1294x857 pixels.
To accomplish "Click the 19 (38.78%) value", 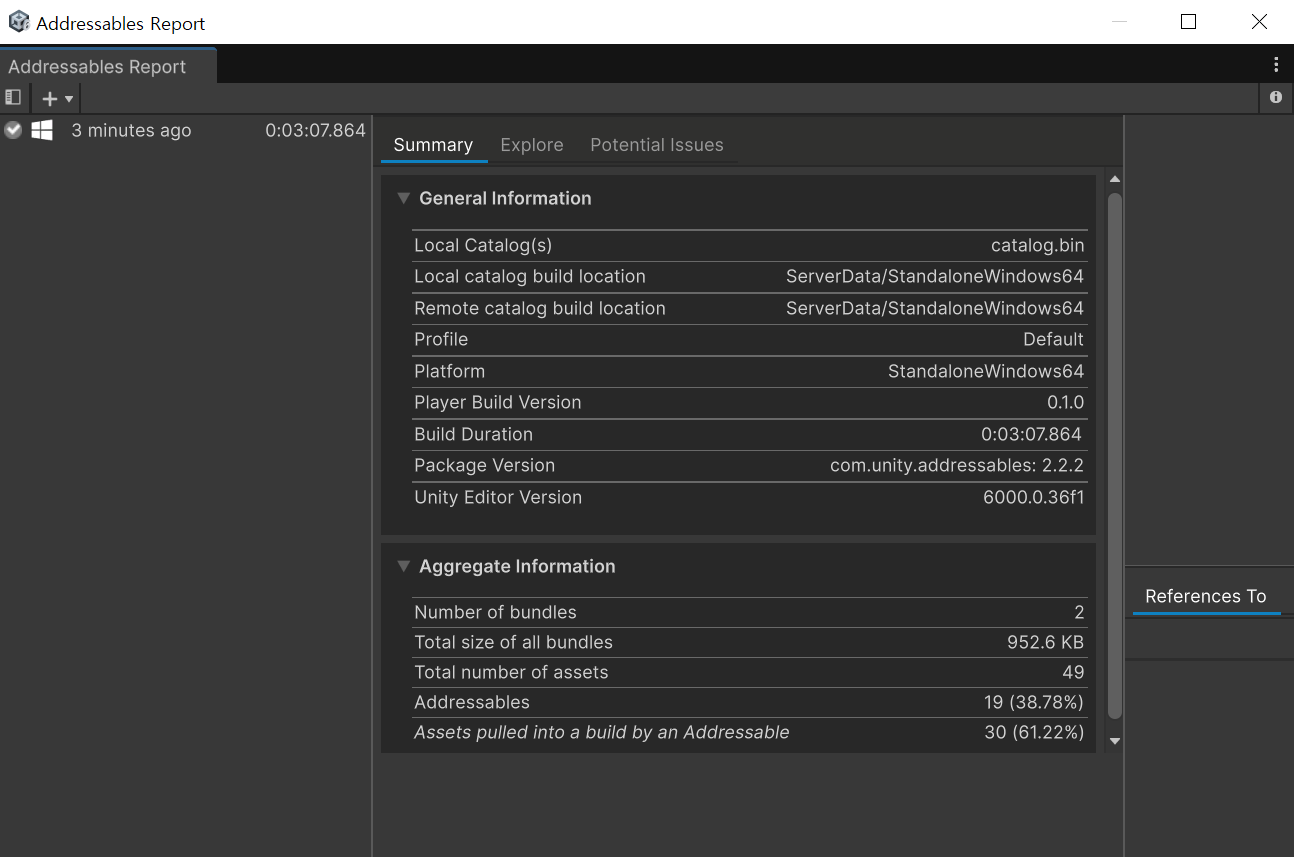I will pos(1034,702).
